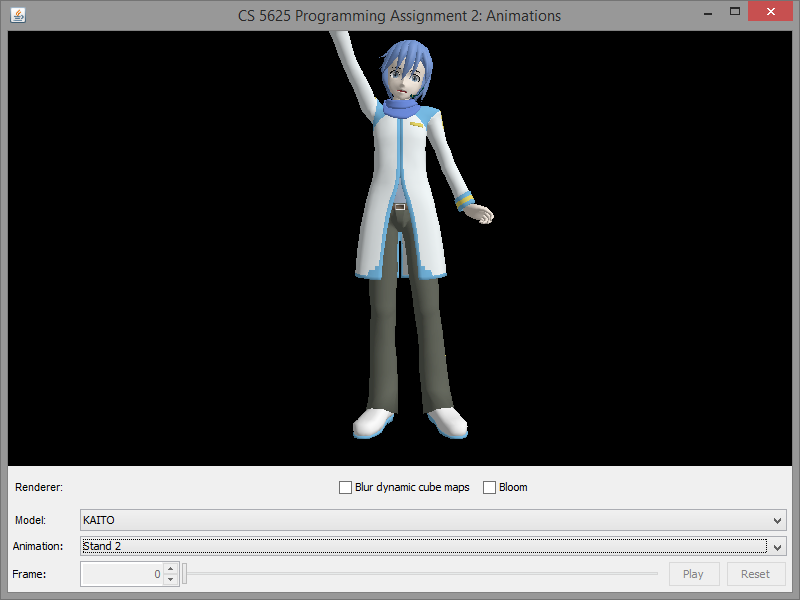Click the Model combo box arrow
This screenshot has width=800, height=600.
click(777, 521)
